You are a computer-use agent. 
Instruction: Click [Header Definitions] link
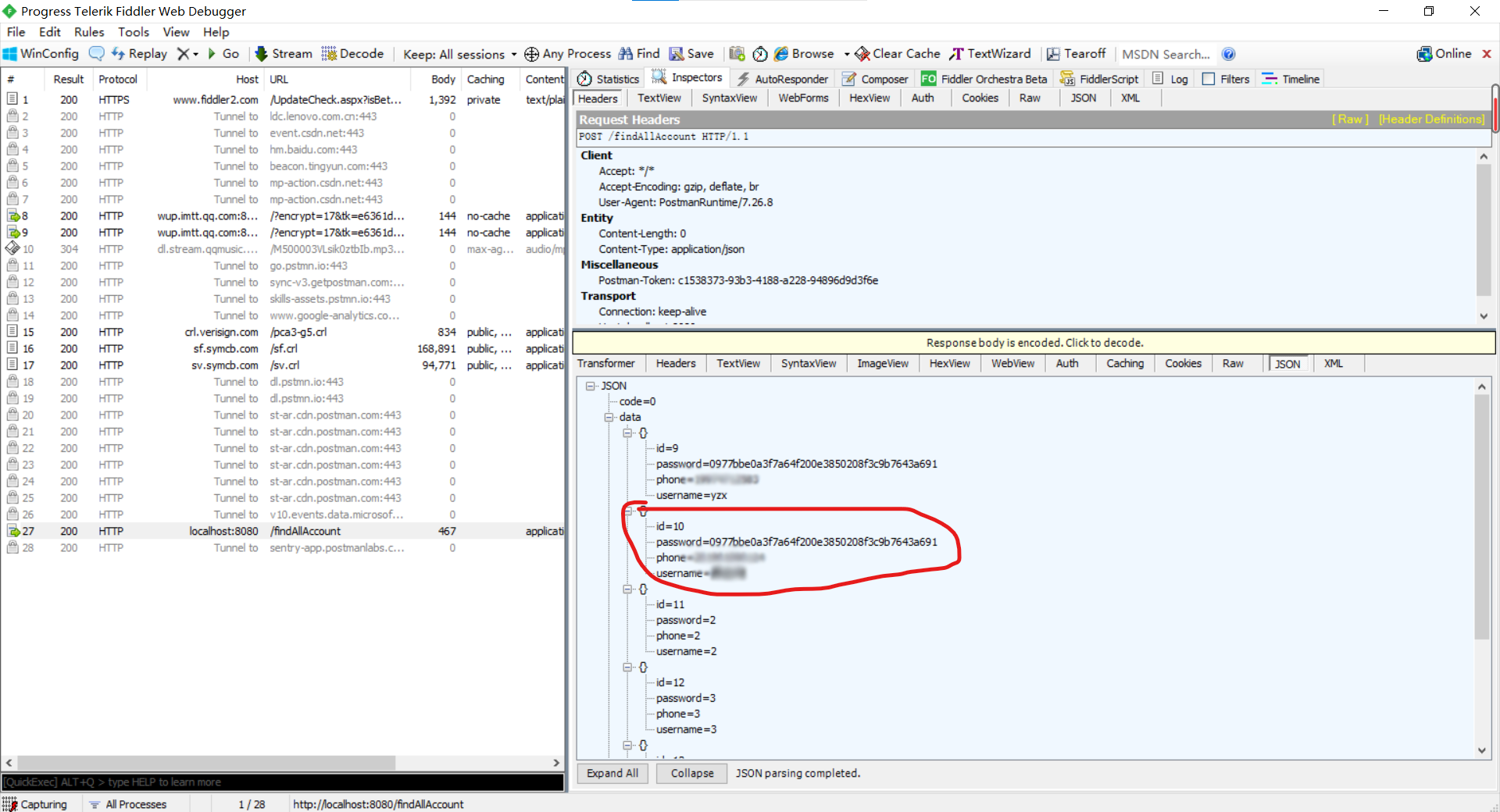[1431, 119]
